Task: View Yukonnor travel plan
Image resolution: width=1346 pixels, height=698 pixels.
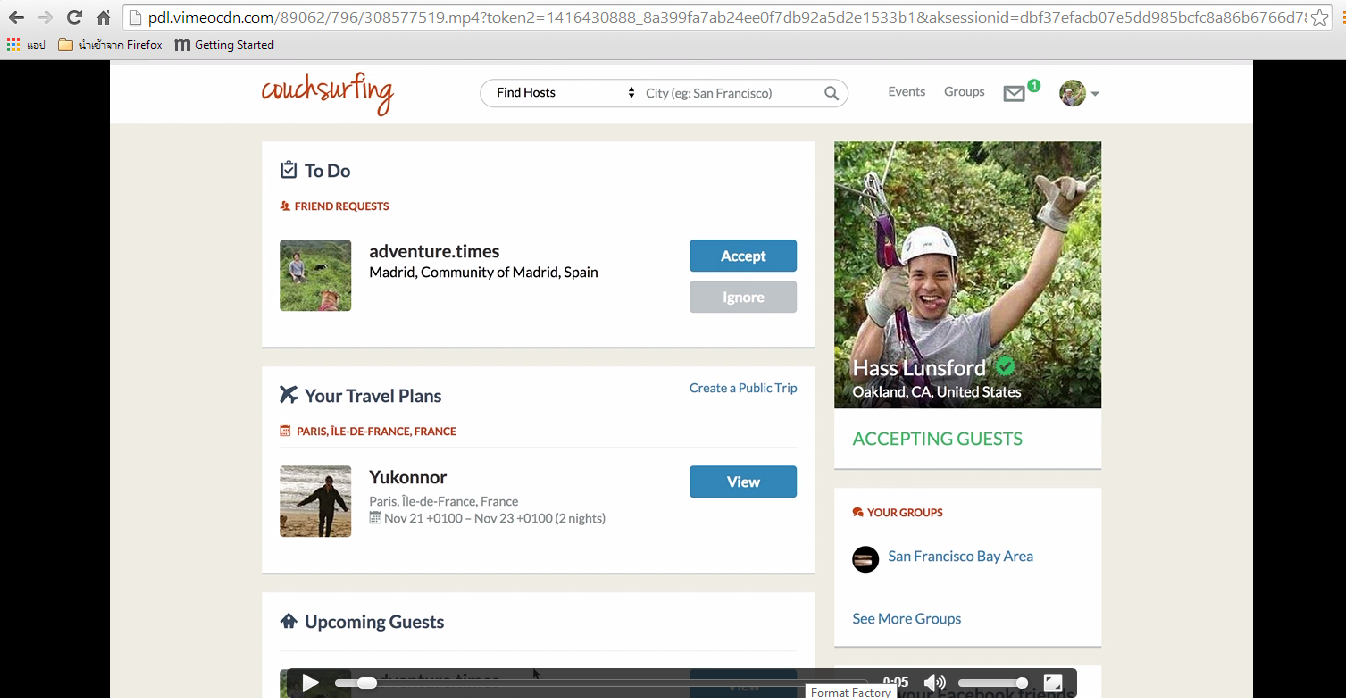Action: [743, 482]
